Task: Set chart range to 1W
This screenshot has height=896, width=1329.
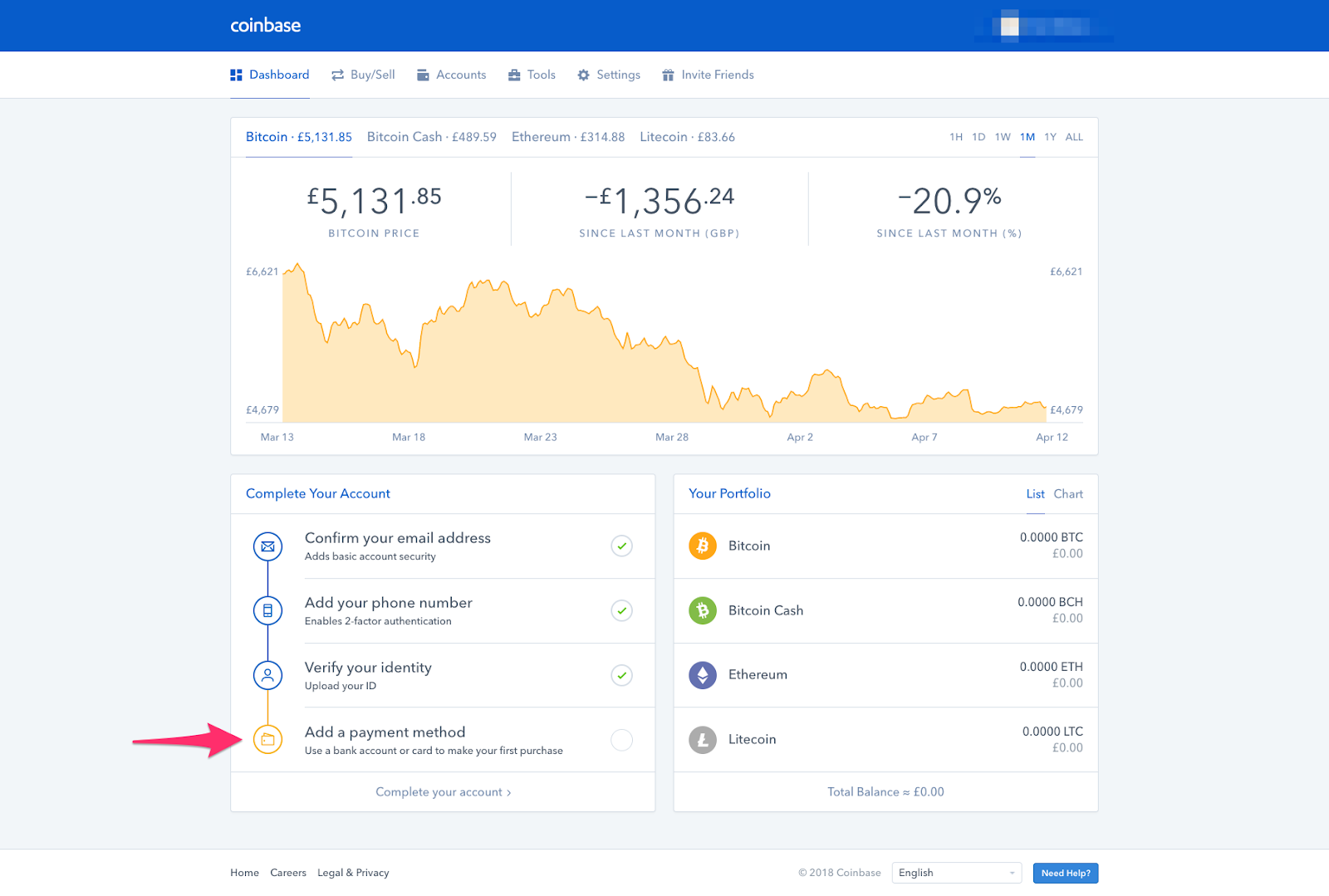Action: [x=1003, y=137]
